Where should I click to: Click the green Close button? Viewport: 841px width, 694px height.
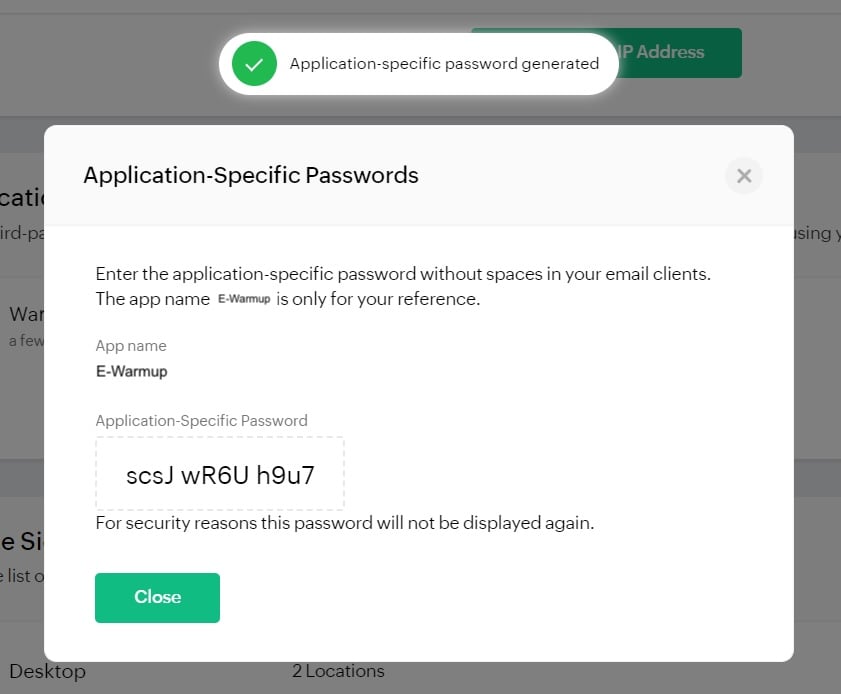[157, 597]
